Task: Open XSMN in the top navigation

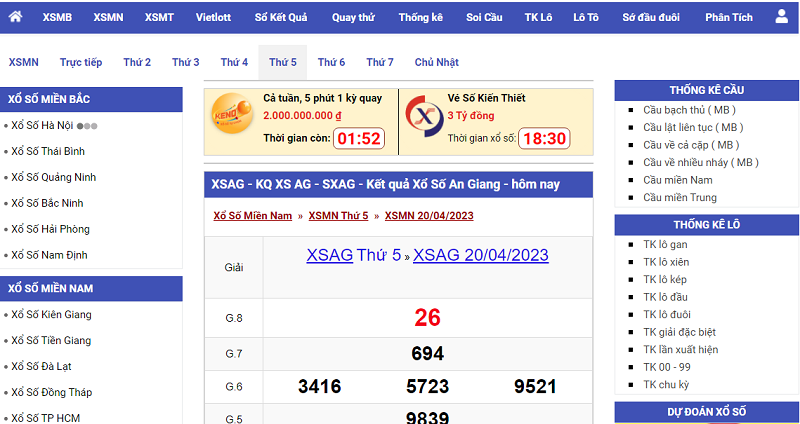Action: pos(108,17)
